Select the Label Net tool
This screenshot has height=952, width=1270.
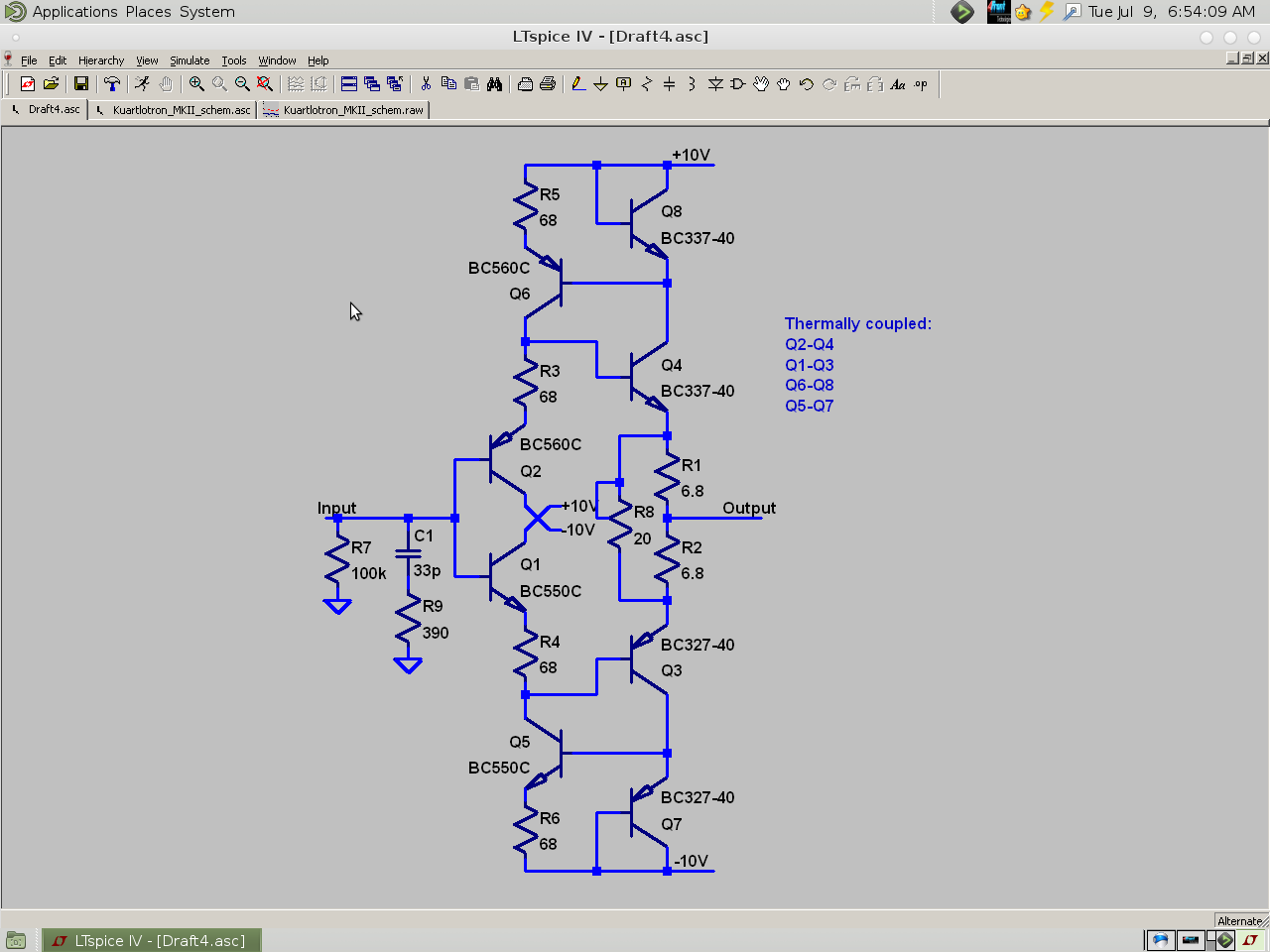pos(623,84)
